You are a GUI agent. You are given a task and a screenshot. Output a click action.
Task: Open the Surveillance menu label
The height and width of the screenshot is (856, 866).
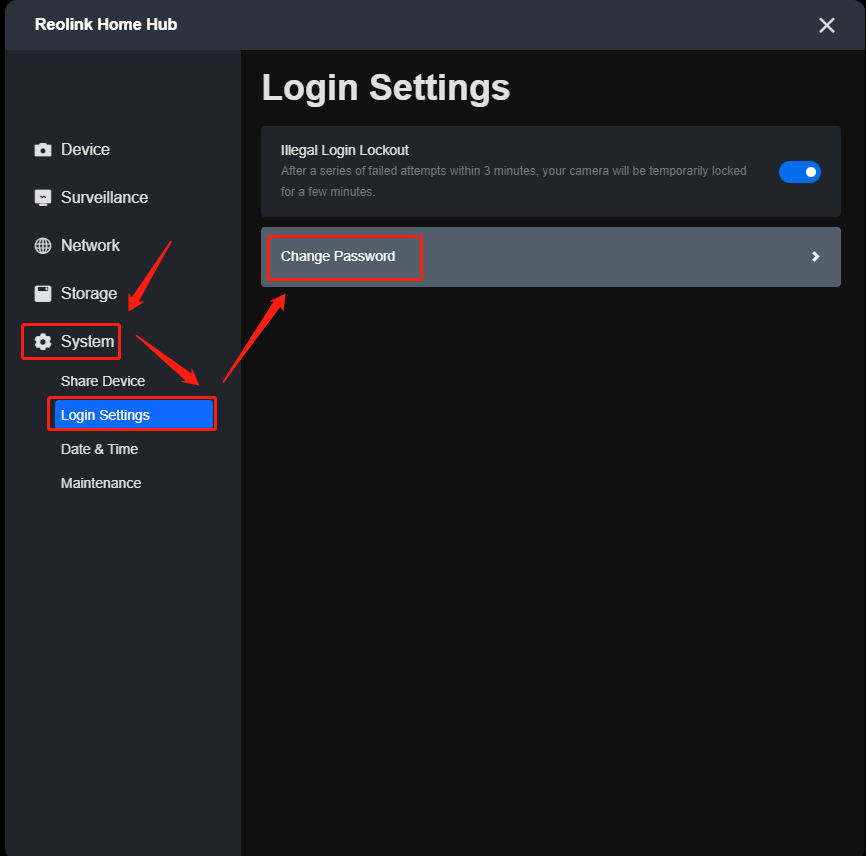pyautogui.click(x=104, y=198)
